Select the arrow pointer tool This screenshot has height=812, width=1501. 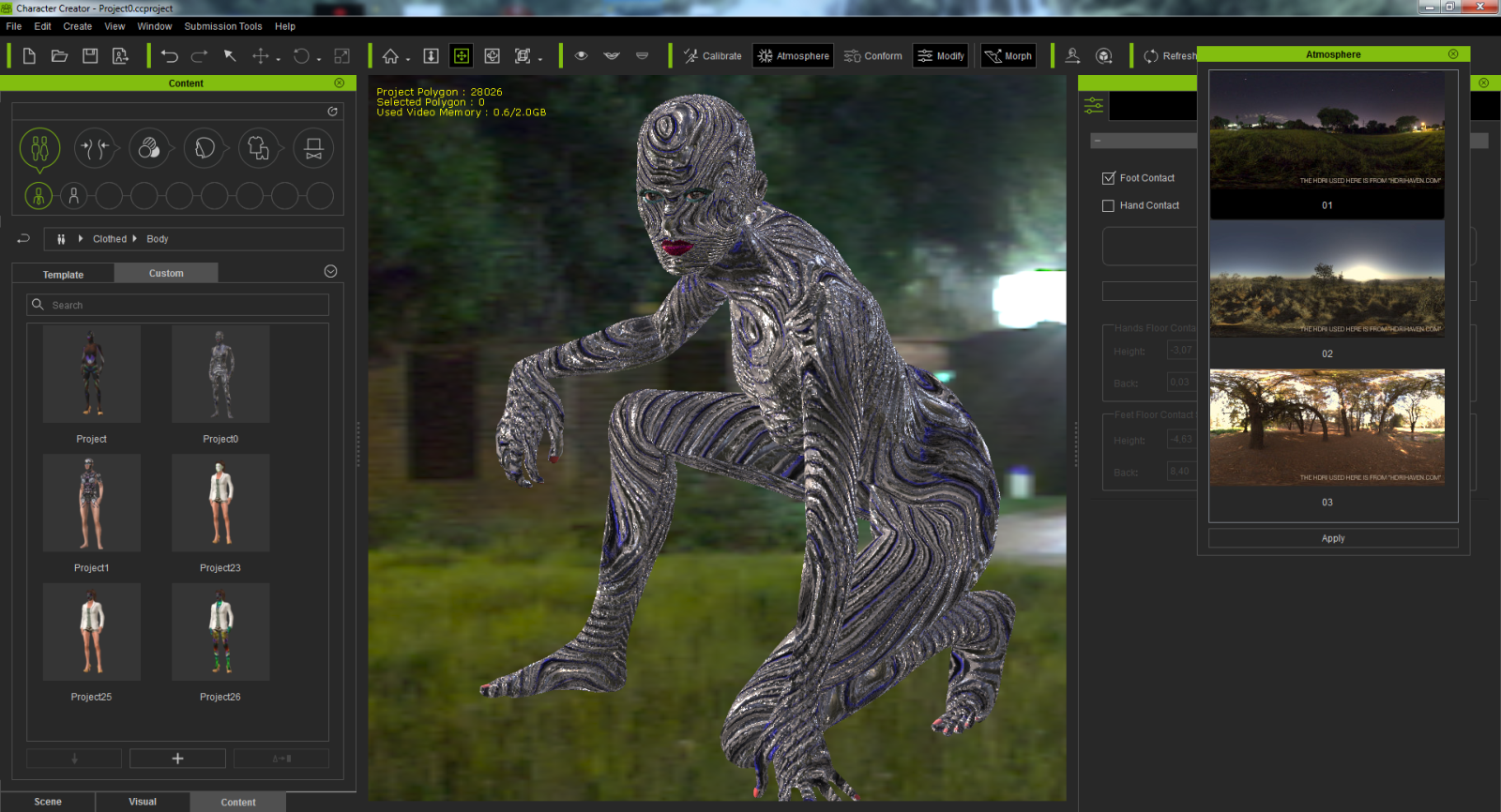click(x=230, y=56)
